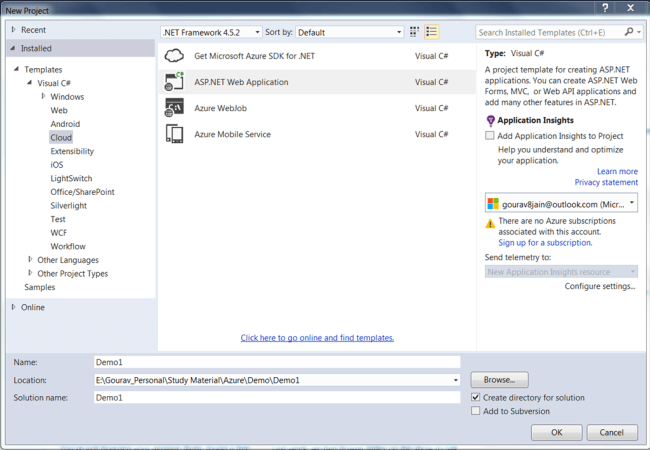The width and height of the screenshot is (650, 450).
Task: Focus the Search Installed Templates box
Action: [x=549, y=32]
